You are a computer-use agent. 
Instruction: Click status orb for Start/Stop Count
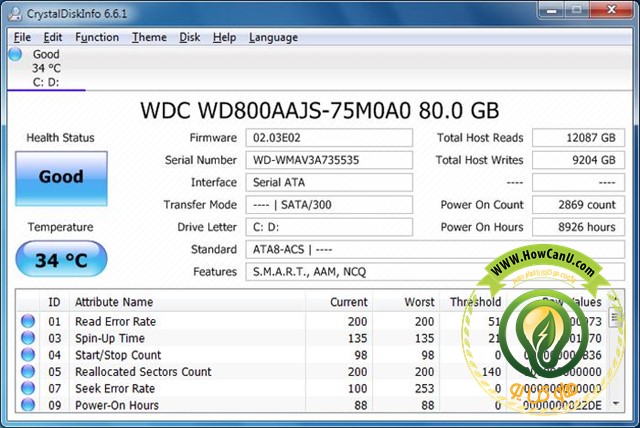pos(28,355)
